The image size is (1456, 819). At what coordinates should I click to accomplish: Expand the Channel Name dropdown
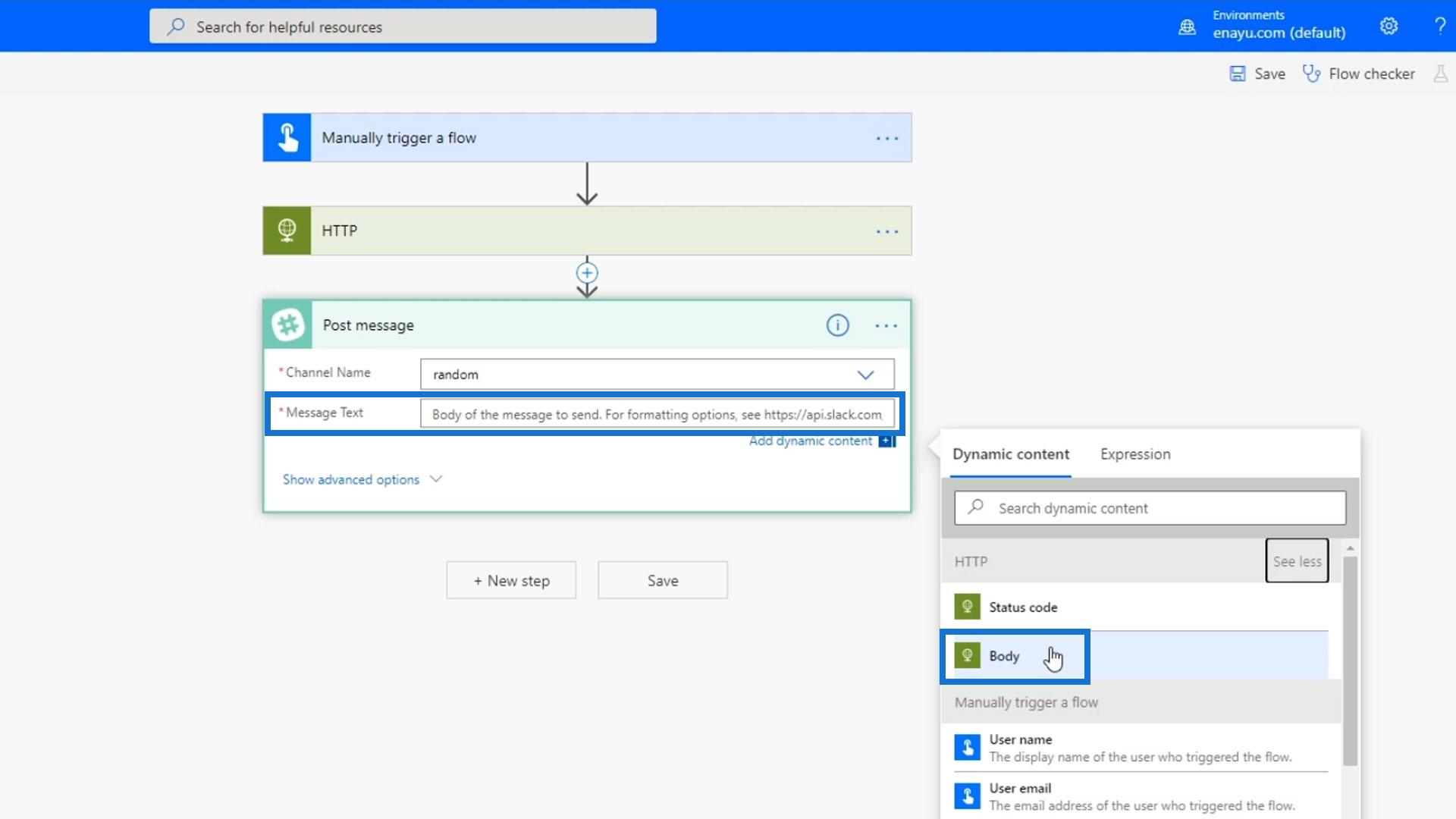pos(865,375)
